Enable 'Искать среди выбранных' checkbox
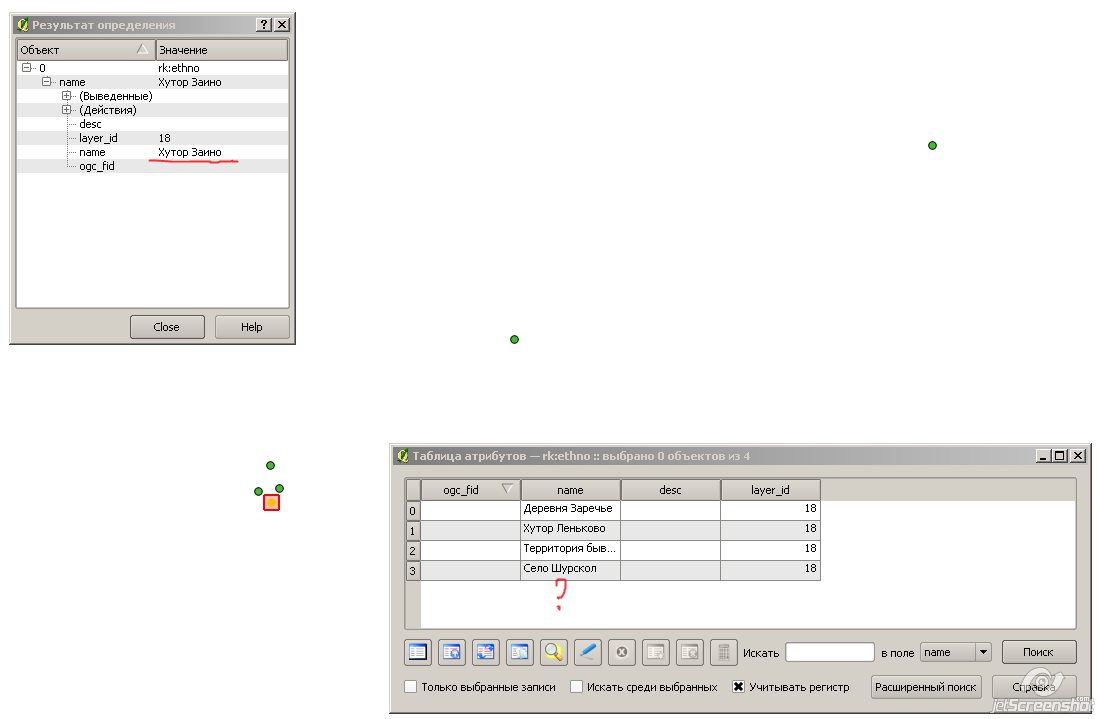 point(577,687)
